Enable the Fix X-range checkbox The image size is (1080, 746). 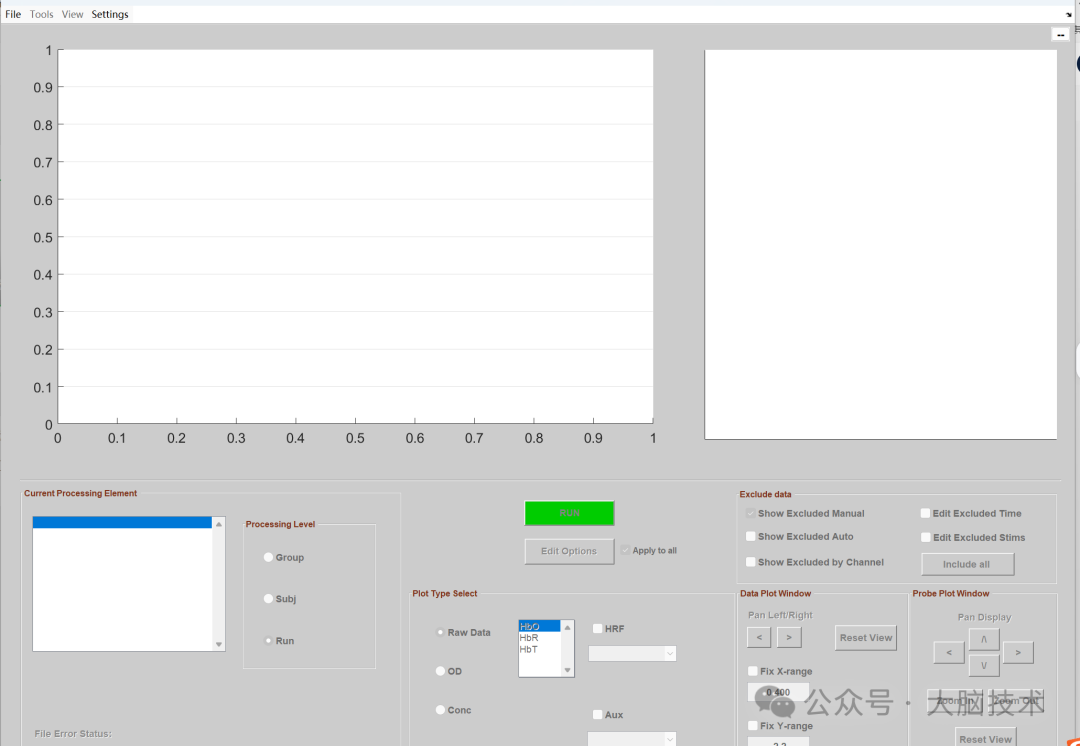tap(753, 671)
